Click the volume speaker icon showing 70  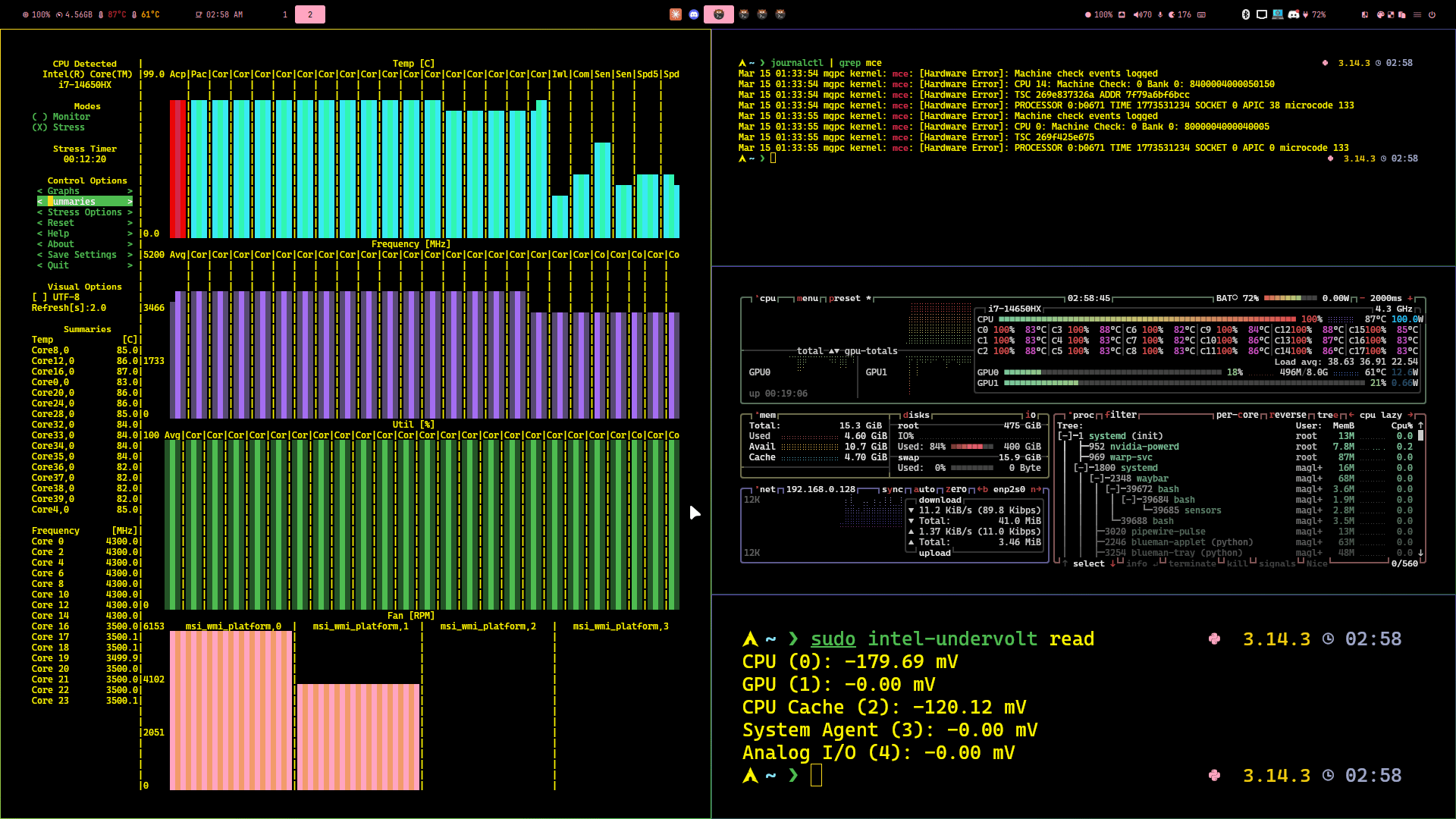pyautogui.click(x=1137, y=14)
